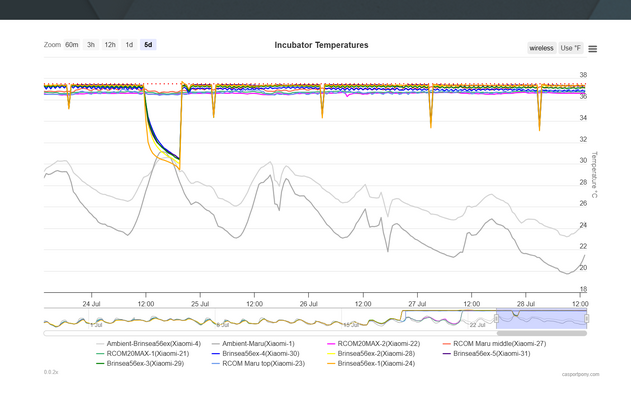Click the navigator's left range handle
This screenshot has height=400, width=631.
click(497, 319)
